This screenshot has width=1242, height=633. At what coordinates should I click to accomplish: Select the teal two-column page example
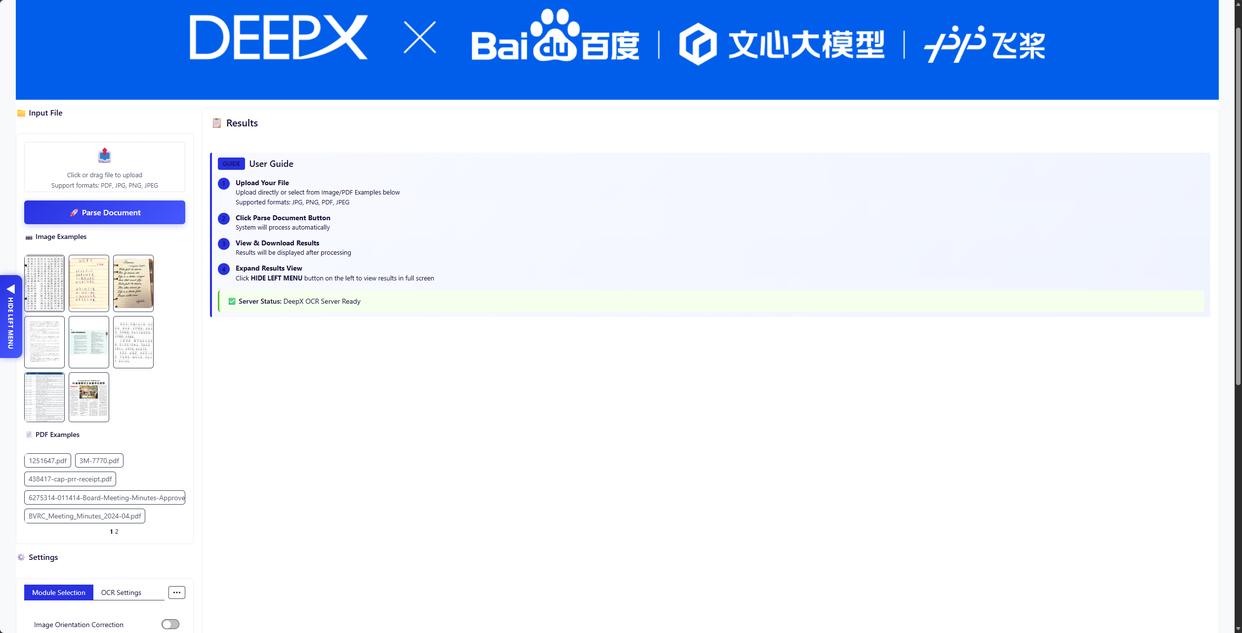point(89,342)
